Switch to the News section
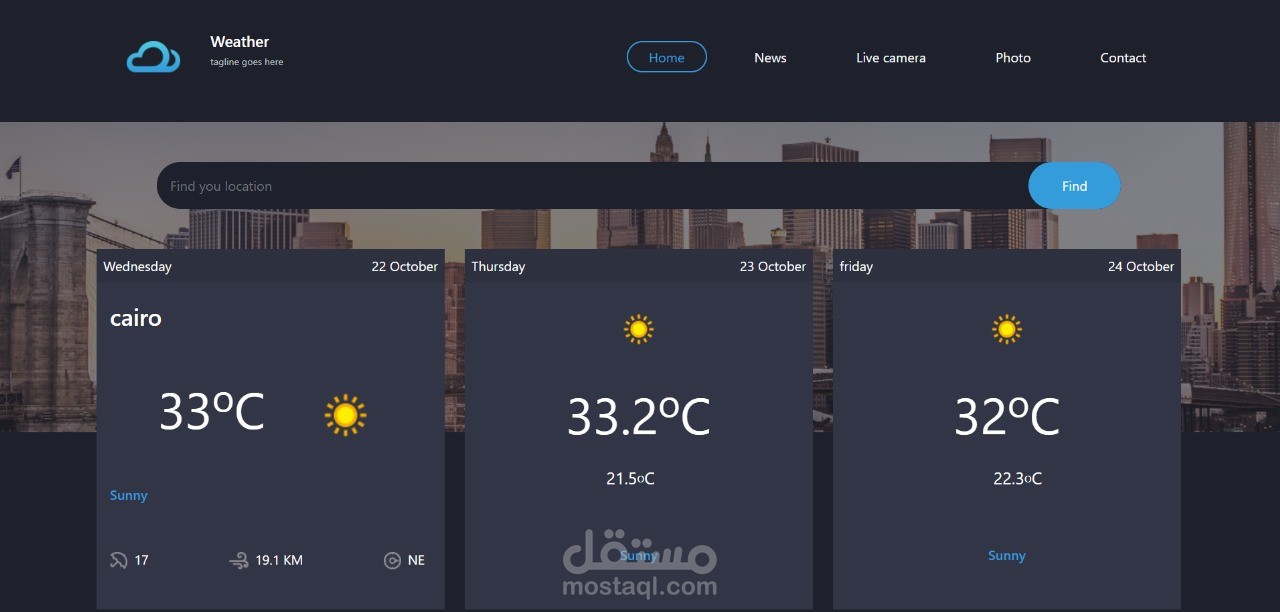This screenshot has width=1280, height=612. [x=770, y=57]
